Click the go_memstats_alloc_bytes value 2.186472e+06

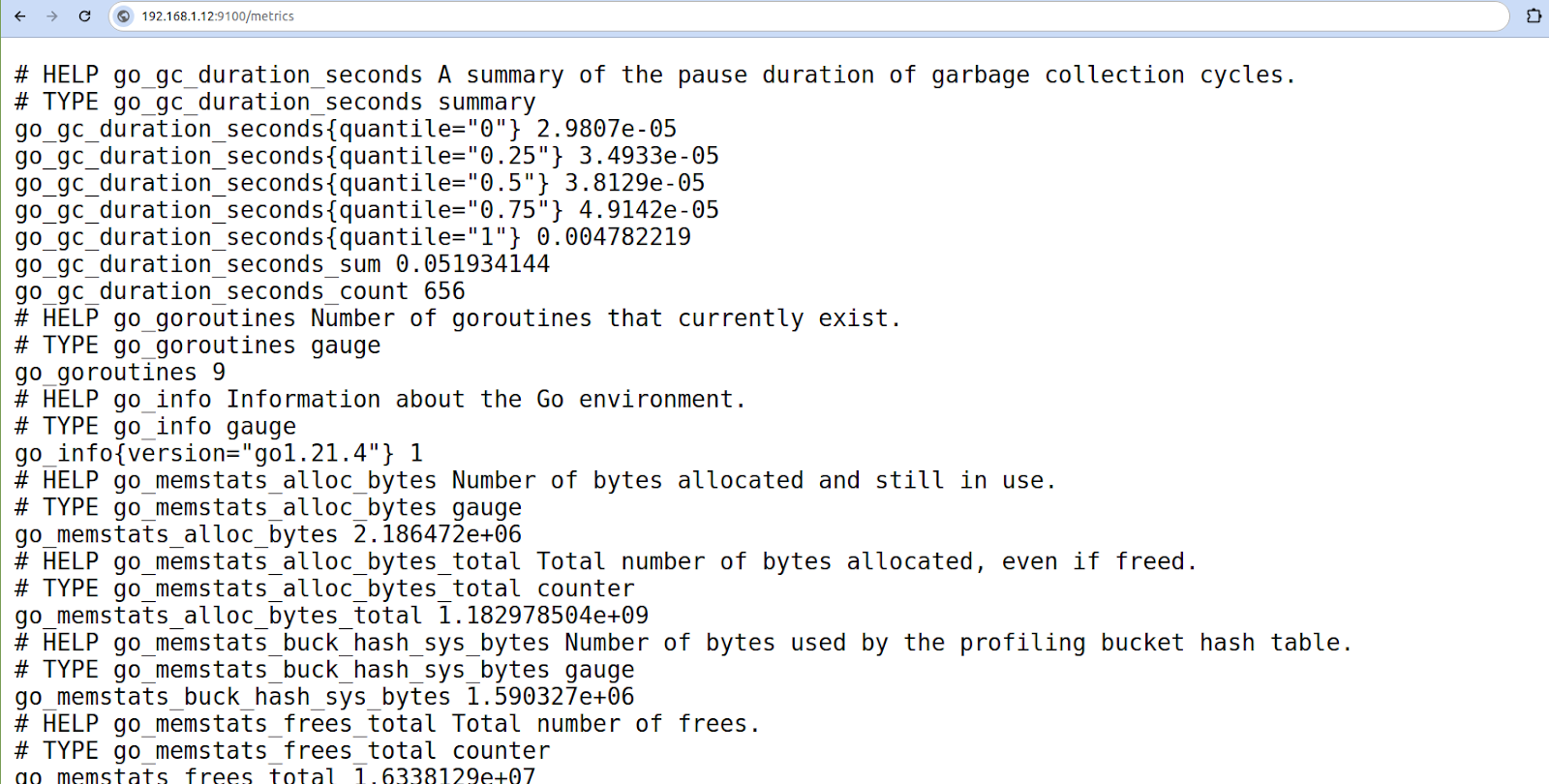coord(437,535)
